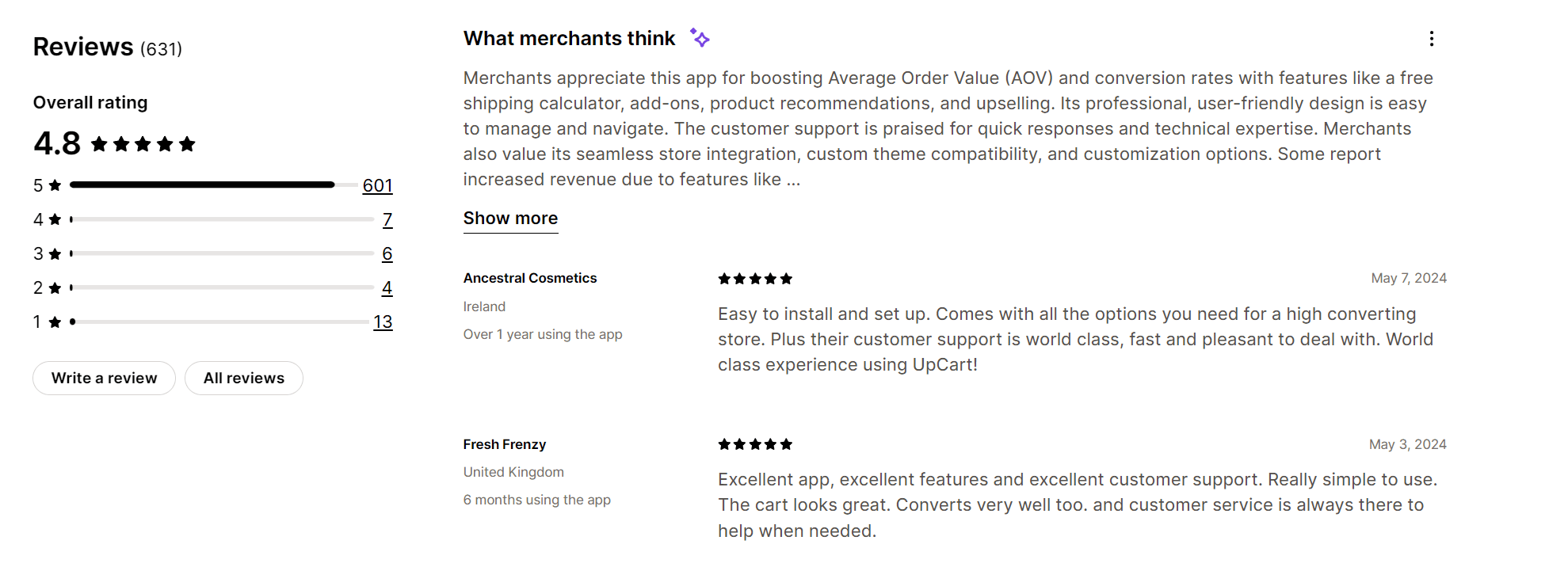
Task: Click the star rating on Fresh Frenzy review
Action: (754, 444)
